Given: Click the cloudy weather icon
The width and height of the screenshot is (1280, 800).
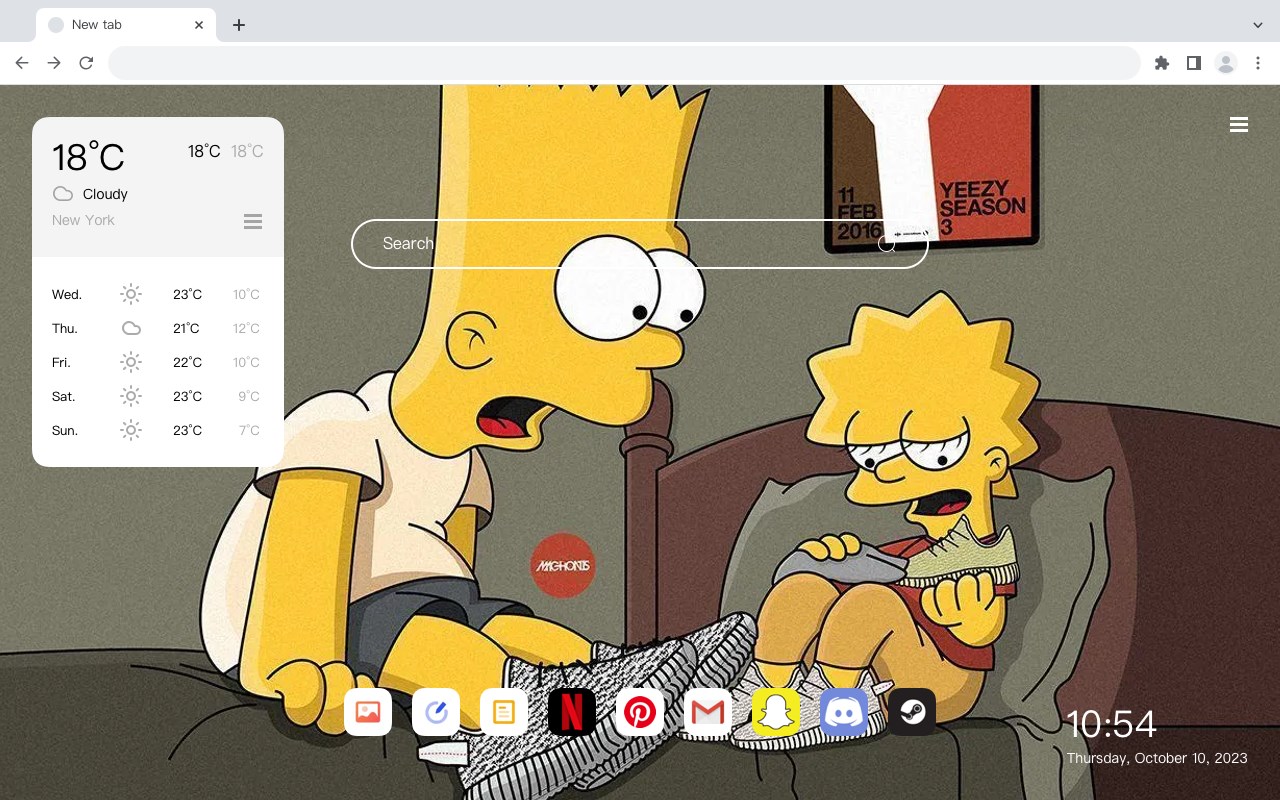Looking at the screenshot, I should click(63, 194).
